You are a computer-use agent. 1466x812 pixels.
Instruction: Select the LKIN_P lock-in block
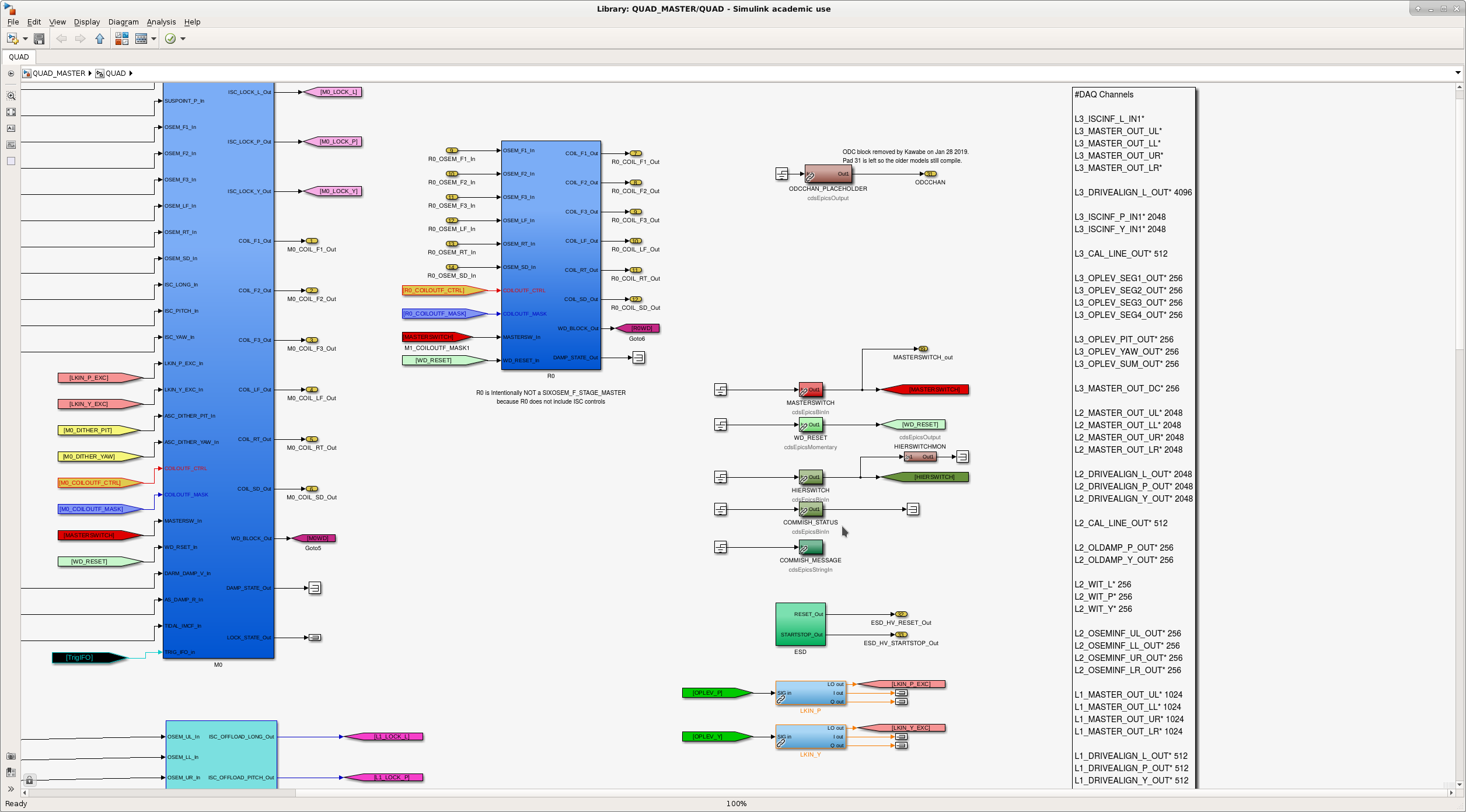(x=811, y=693)
